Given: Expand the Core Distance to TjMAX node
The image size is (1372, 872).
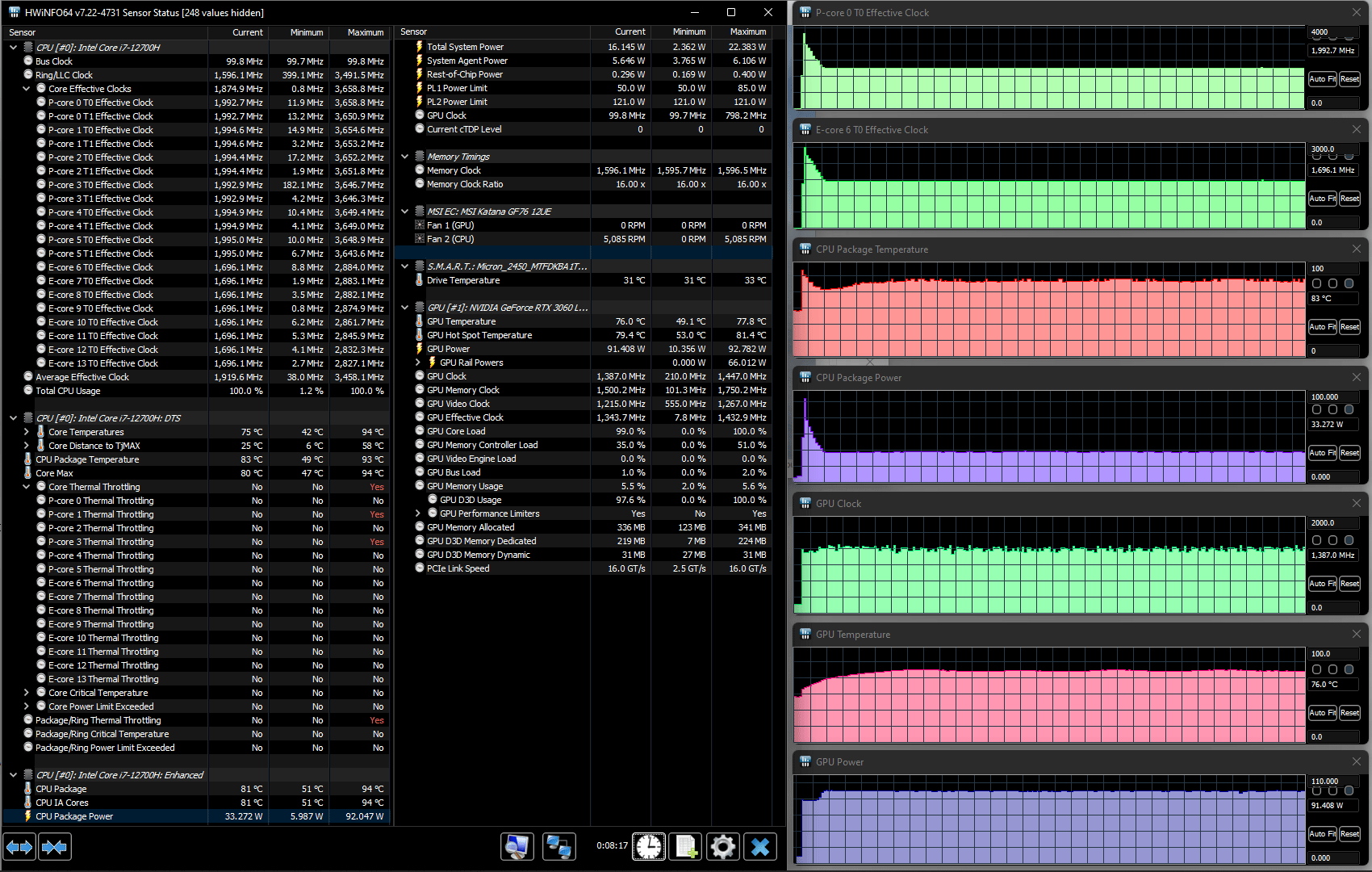Looking at the screenshot, I should [27, 446].
